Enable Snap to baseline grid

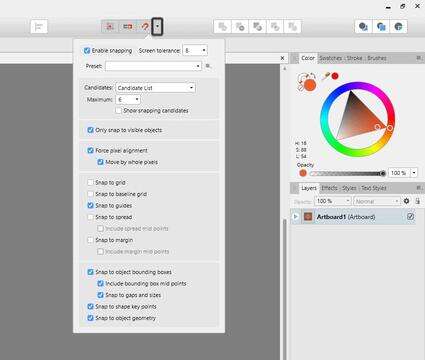[90, 194]
